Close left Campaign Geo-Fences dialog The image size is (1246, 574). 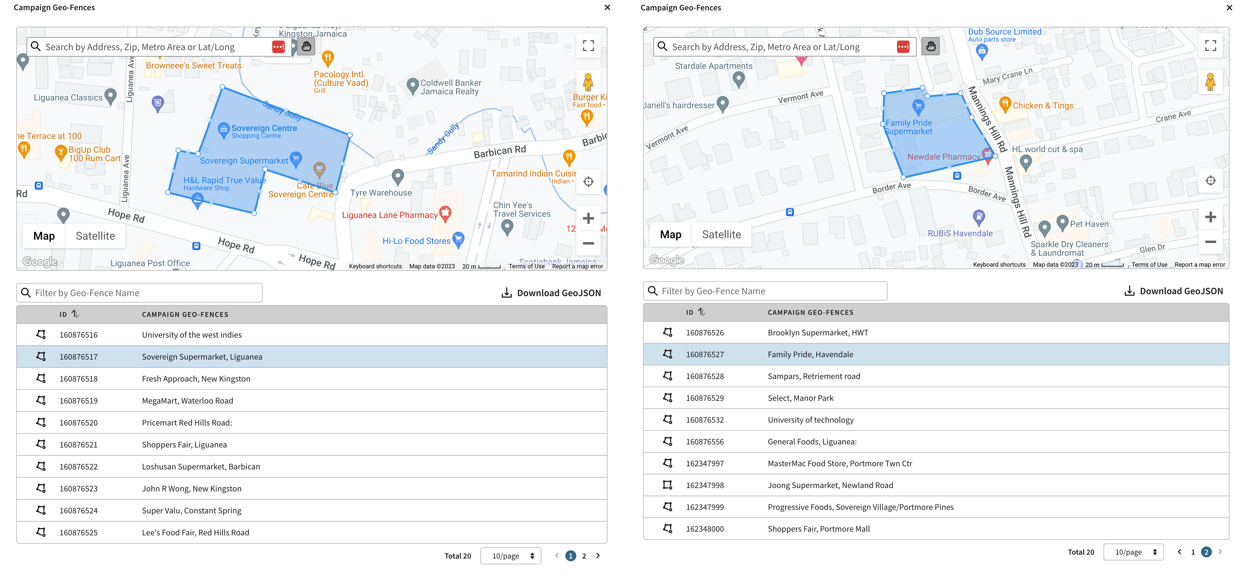pyautogui.click(x=607, y=8)
